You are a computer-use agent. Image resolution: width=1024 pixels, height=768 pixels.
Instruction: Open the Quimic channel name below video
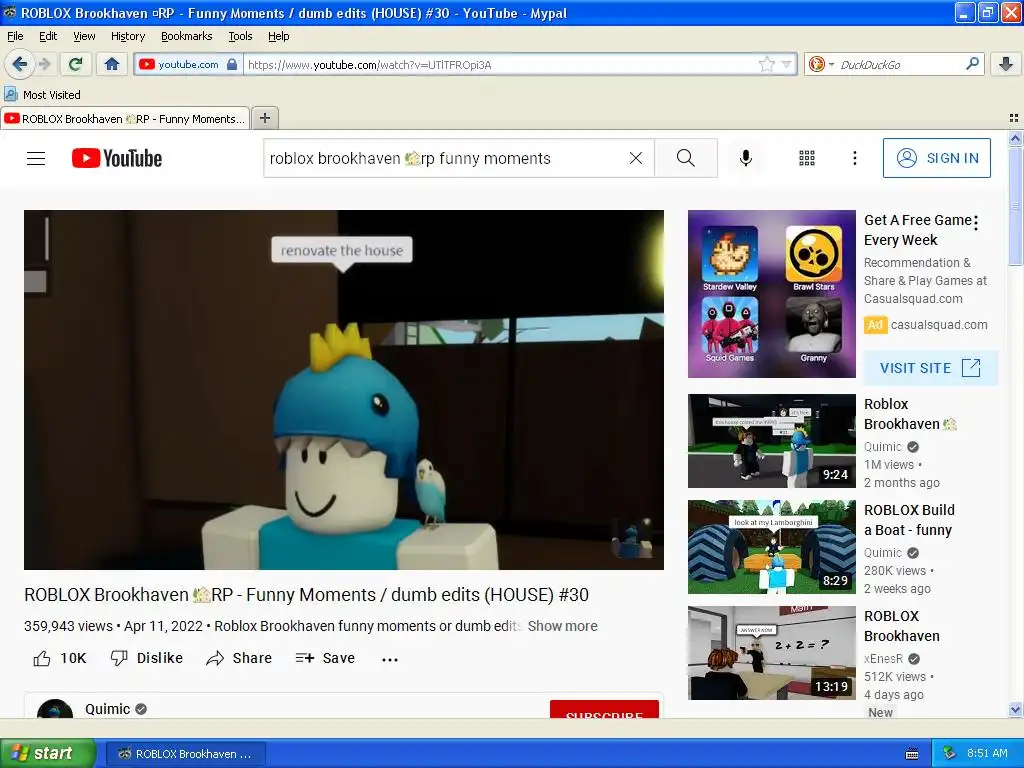(108, 709)
